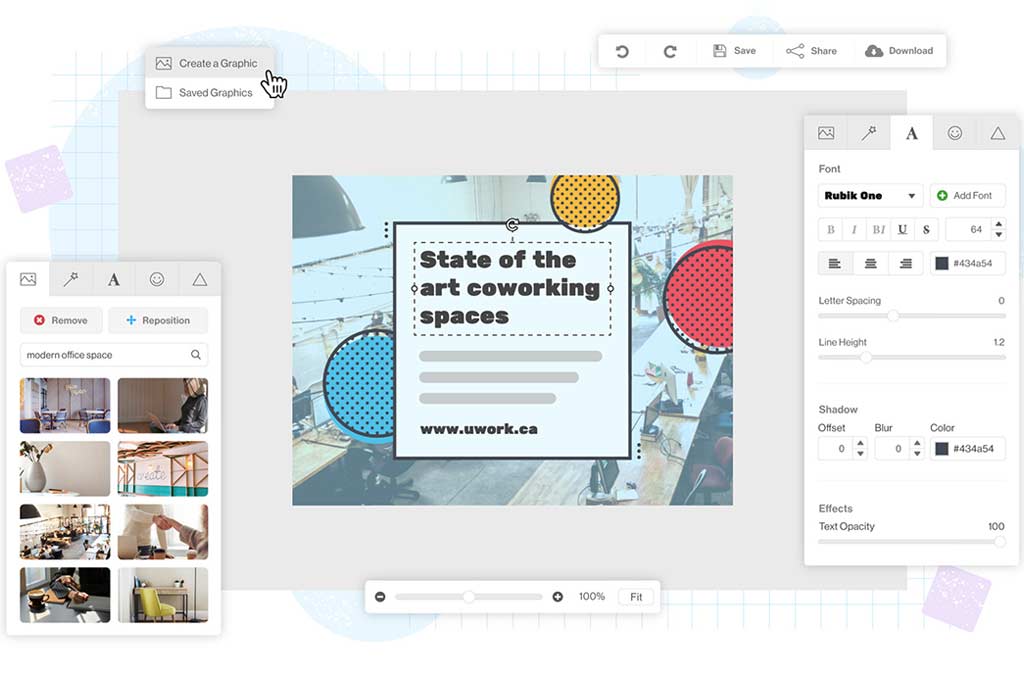
Task: Zoom out with the minus icon
Action: tap(380, 596)
